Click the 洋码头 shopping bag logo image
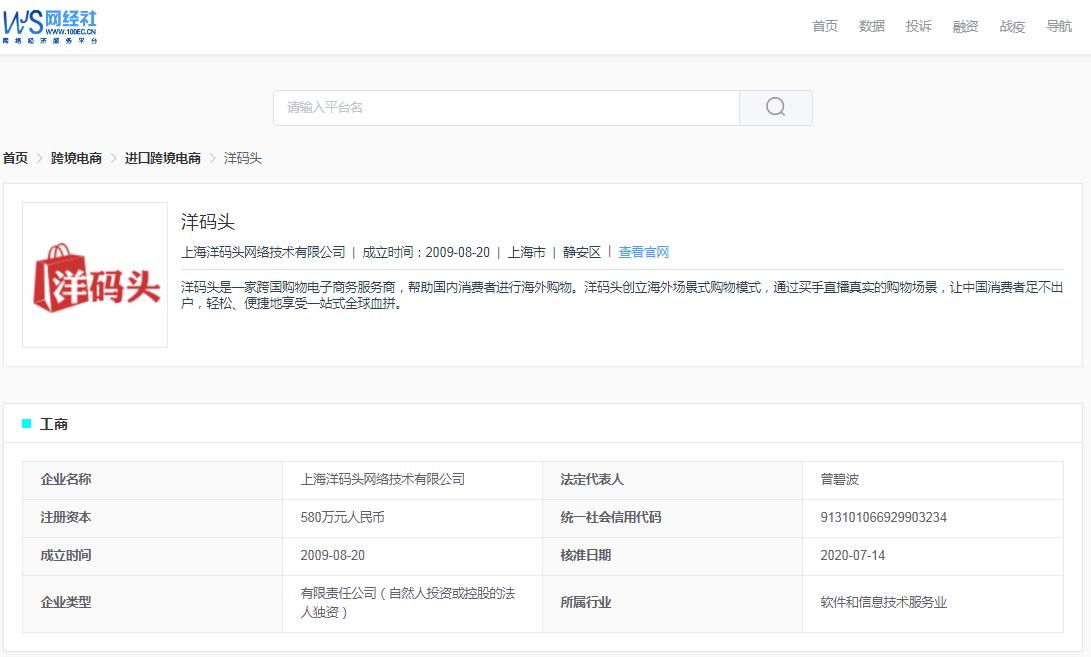The image size is (1091, 657). click(x=94, y=274)
